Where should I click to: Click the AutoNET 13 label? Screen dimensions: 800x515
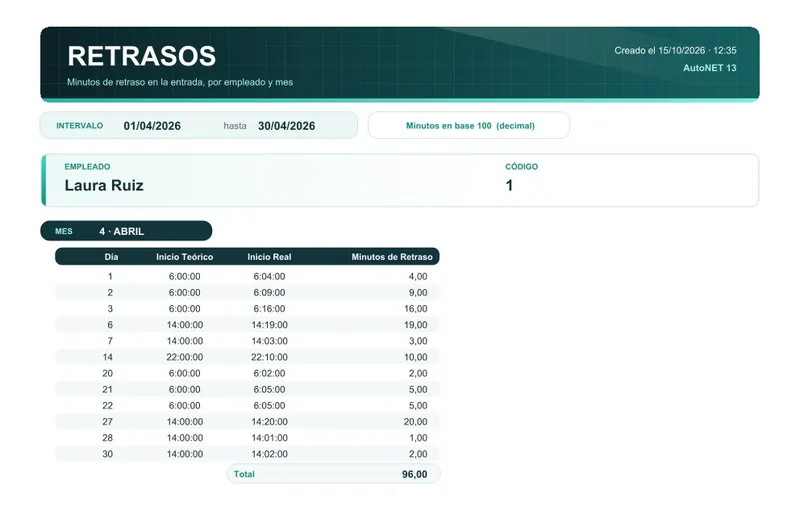tap(710, 68)
